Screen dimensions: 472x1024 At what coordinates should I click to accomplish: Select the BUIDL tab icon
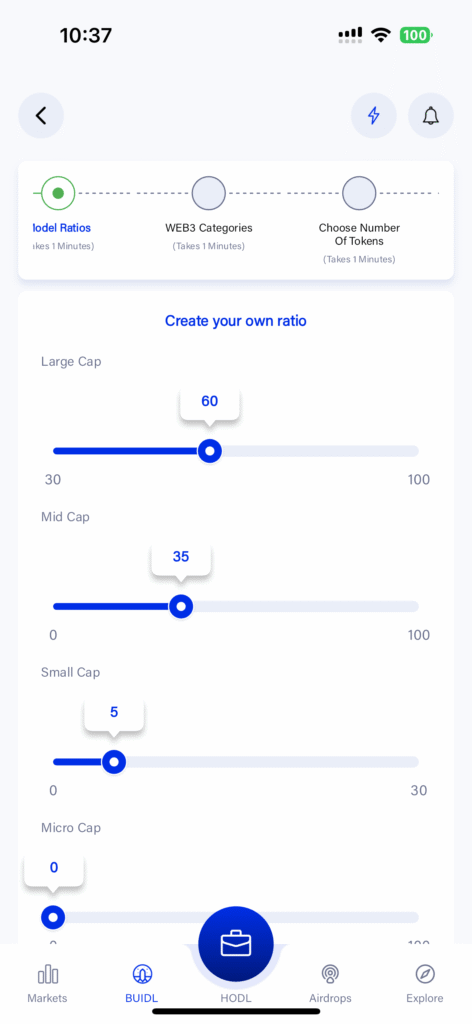click(142, 975)
